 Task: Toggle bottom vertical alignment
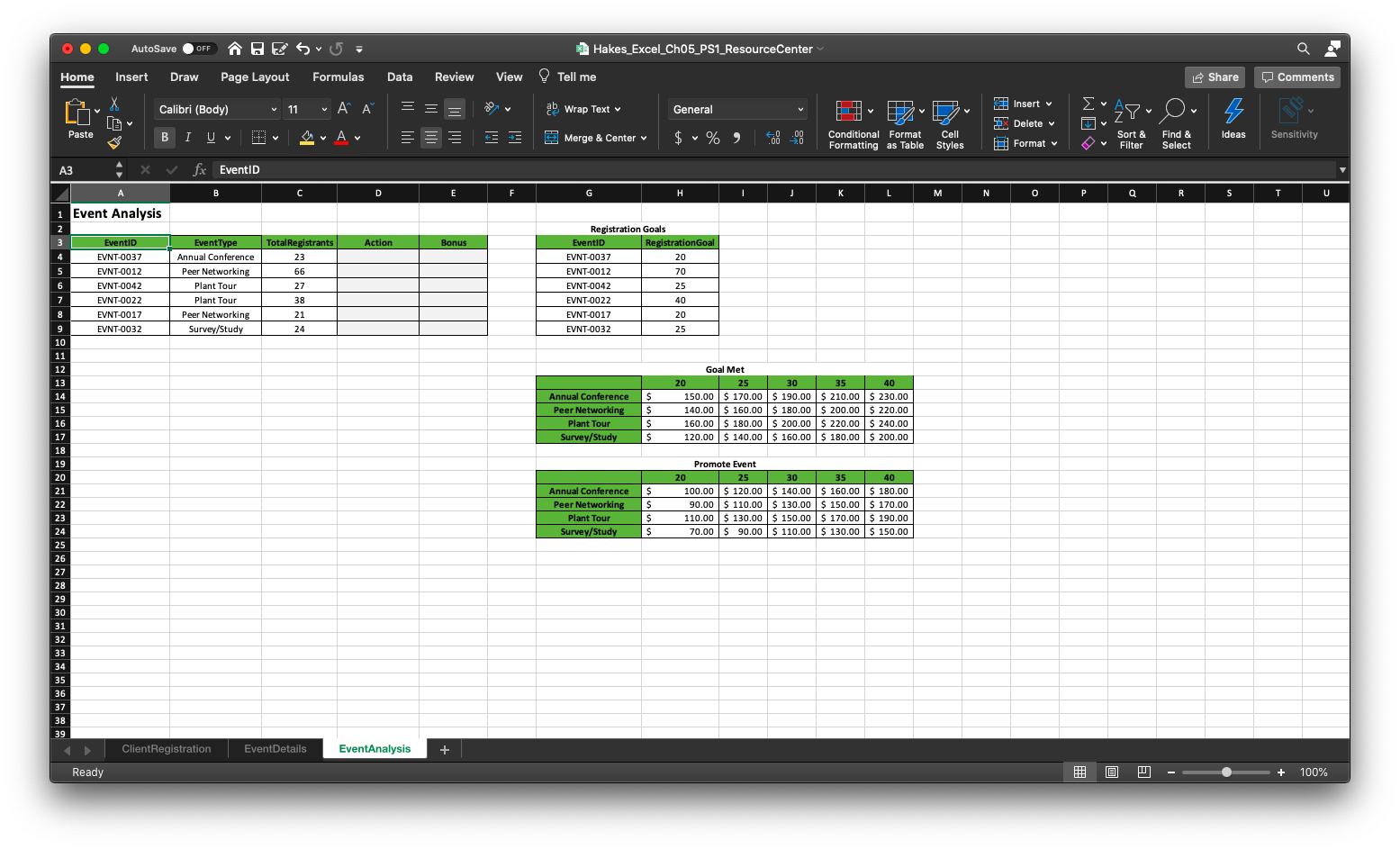tap(455, 109)
